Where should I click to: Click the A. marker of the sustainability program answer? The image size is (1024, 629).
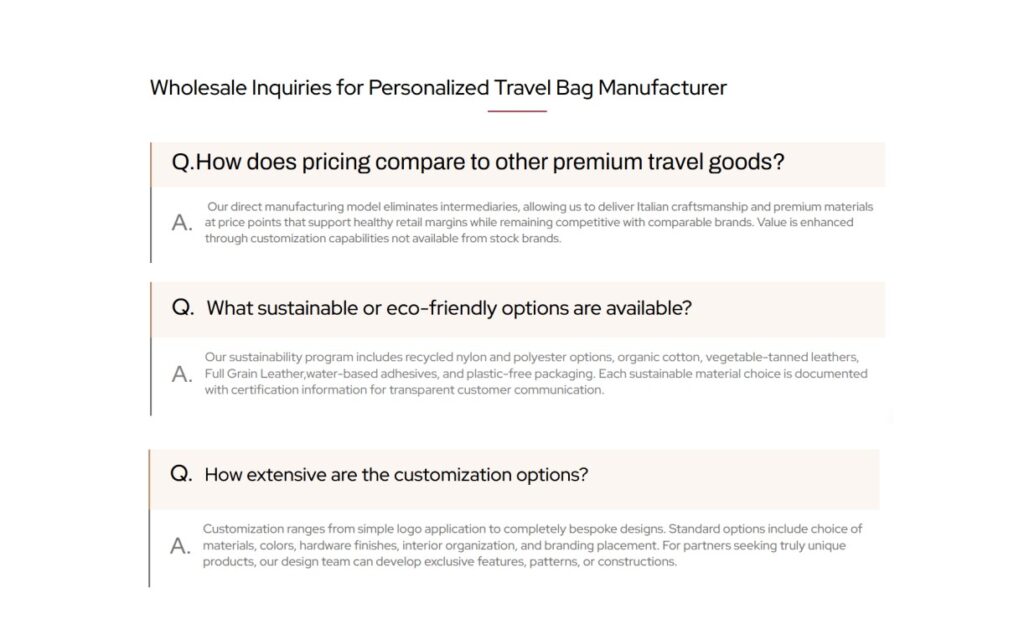(182, 374)
